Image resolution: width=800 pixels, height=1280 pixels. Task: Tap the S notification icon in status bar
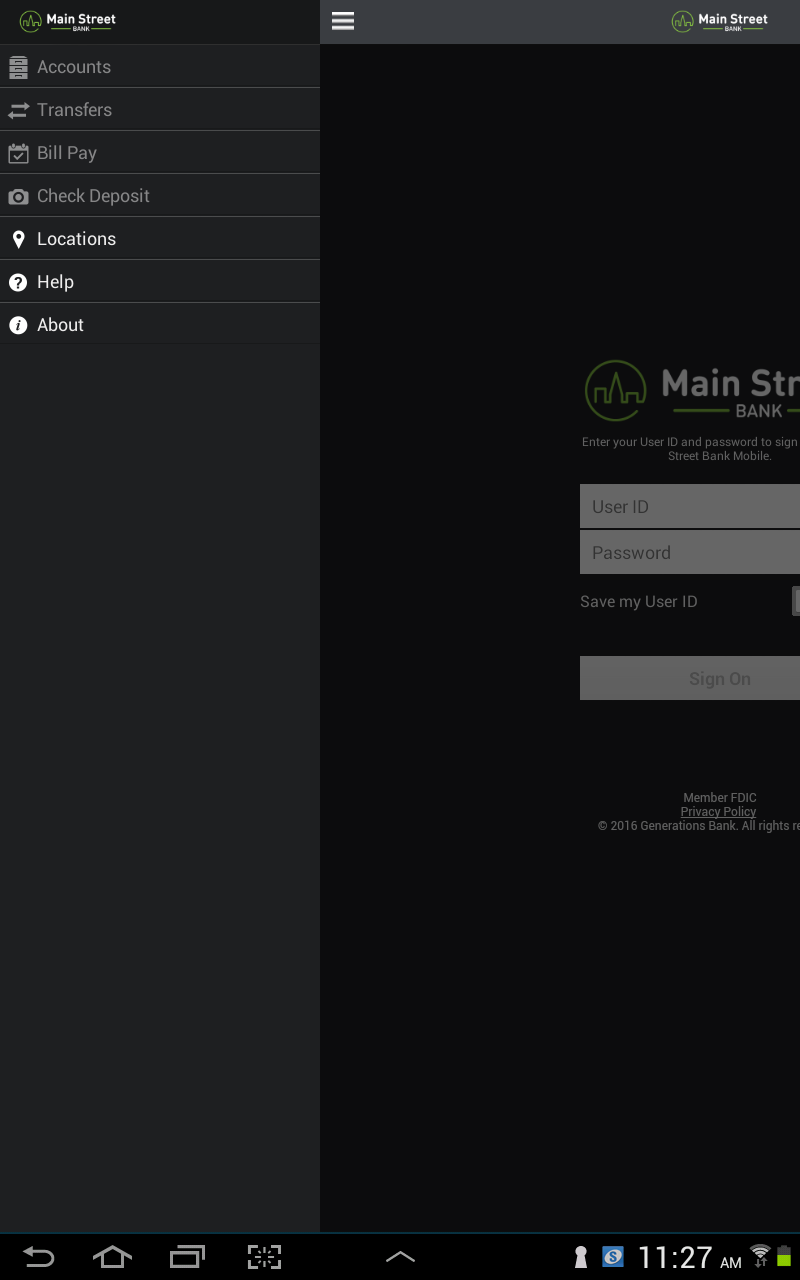point(612,1256)
